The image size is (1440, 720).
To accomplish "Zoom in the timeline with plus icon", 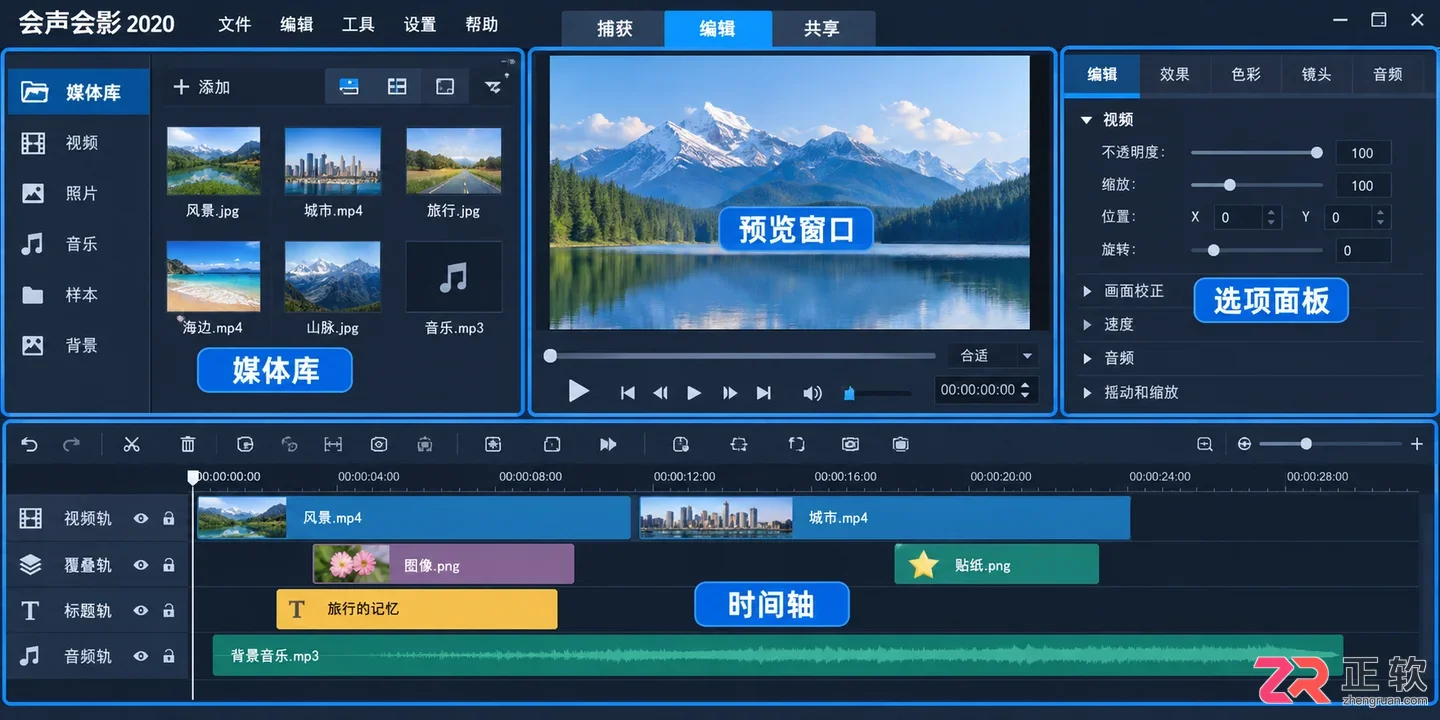I will (1416, 444).
